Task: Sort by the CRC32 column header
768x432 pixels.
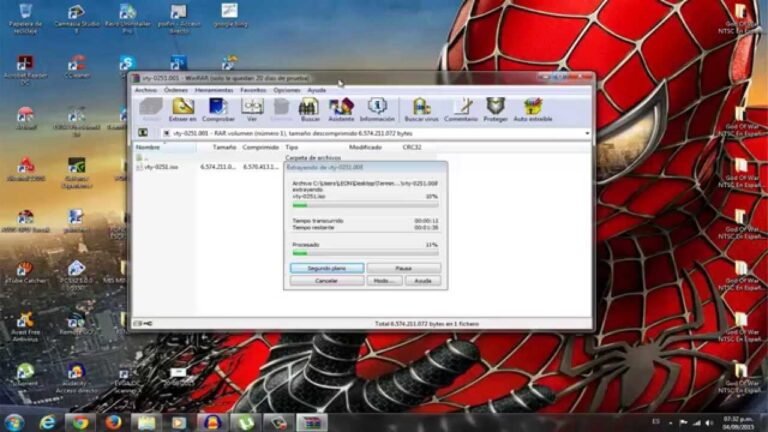Action: 417,147
